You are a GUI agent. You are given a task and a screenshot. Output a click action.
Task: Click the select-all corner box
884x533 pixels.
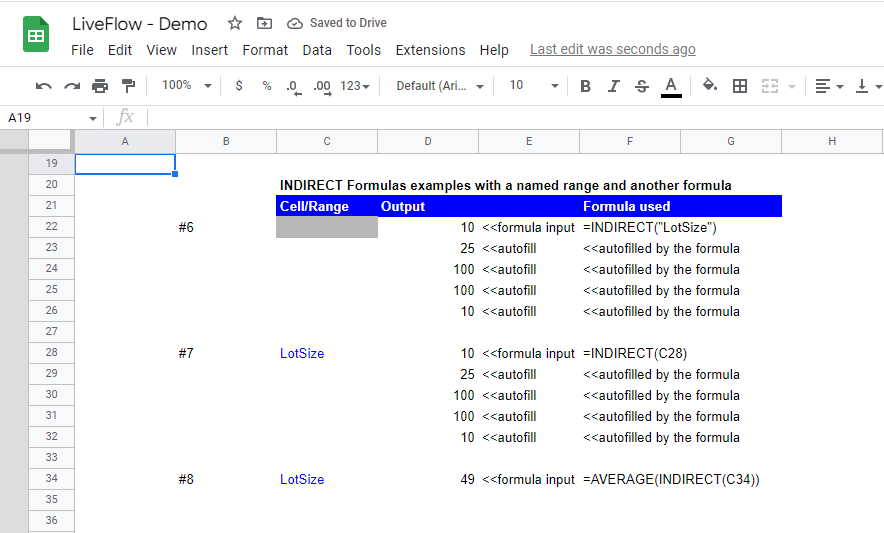pyautogui.click(x=51, y=141)
